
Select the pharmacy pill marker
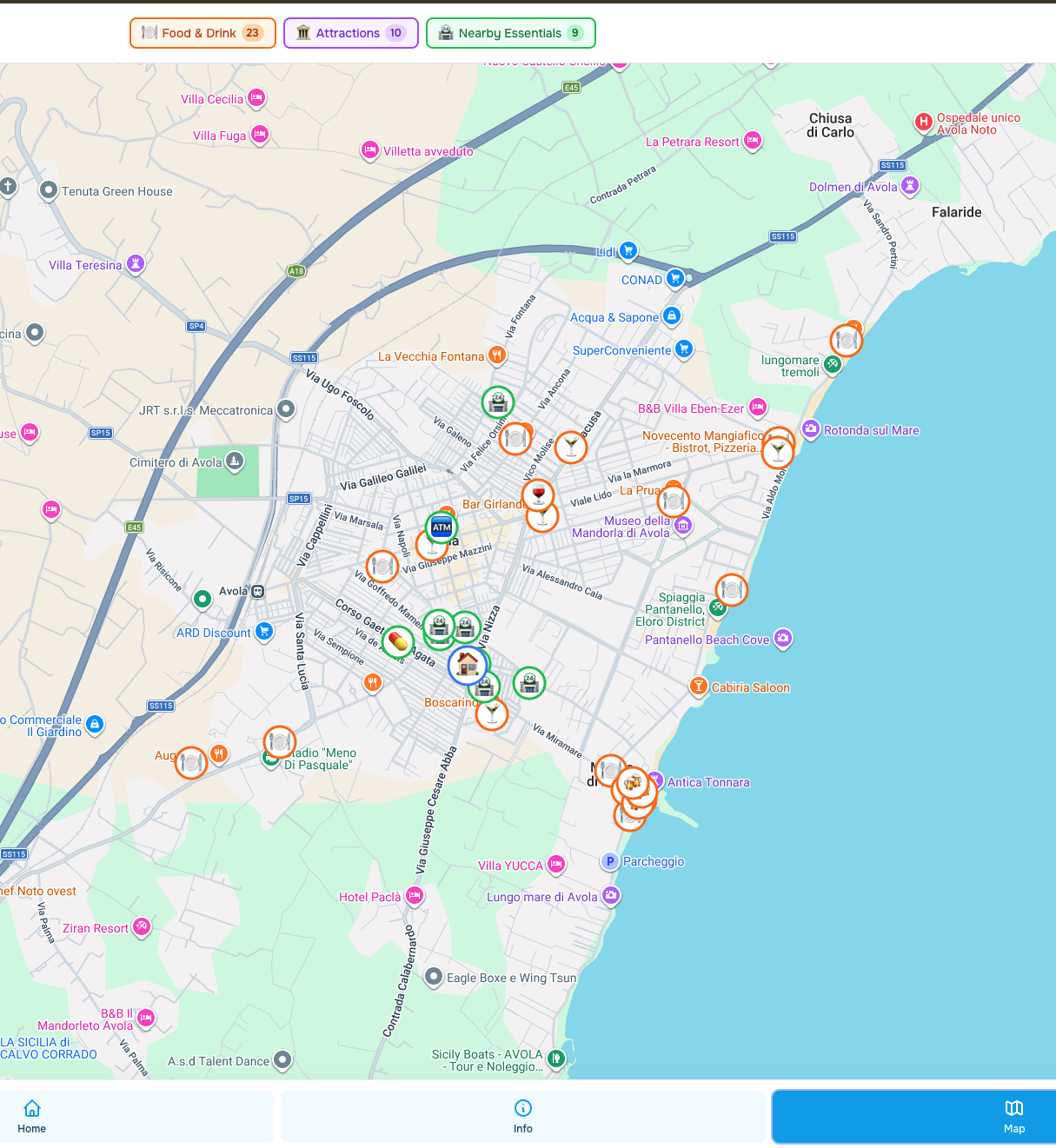pyautogui.click(x=398, y=642)
